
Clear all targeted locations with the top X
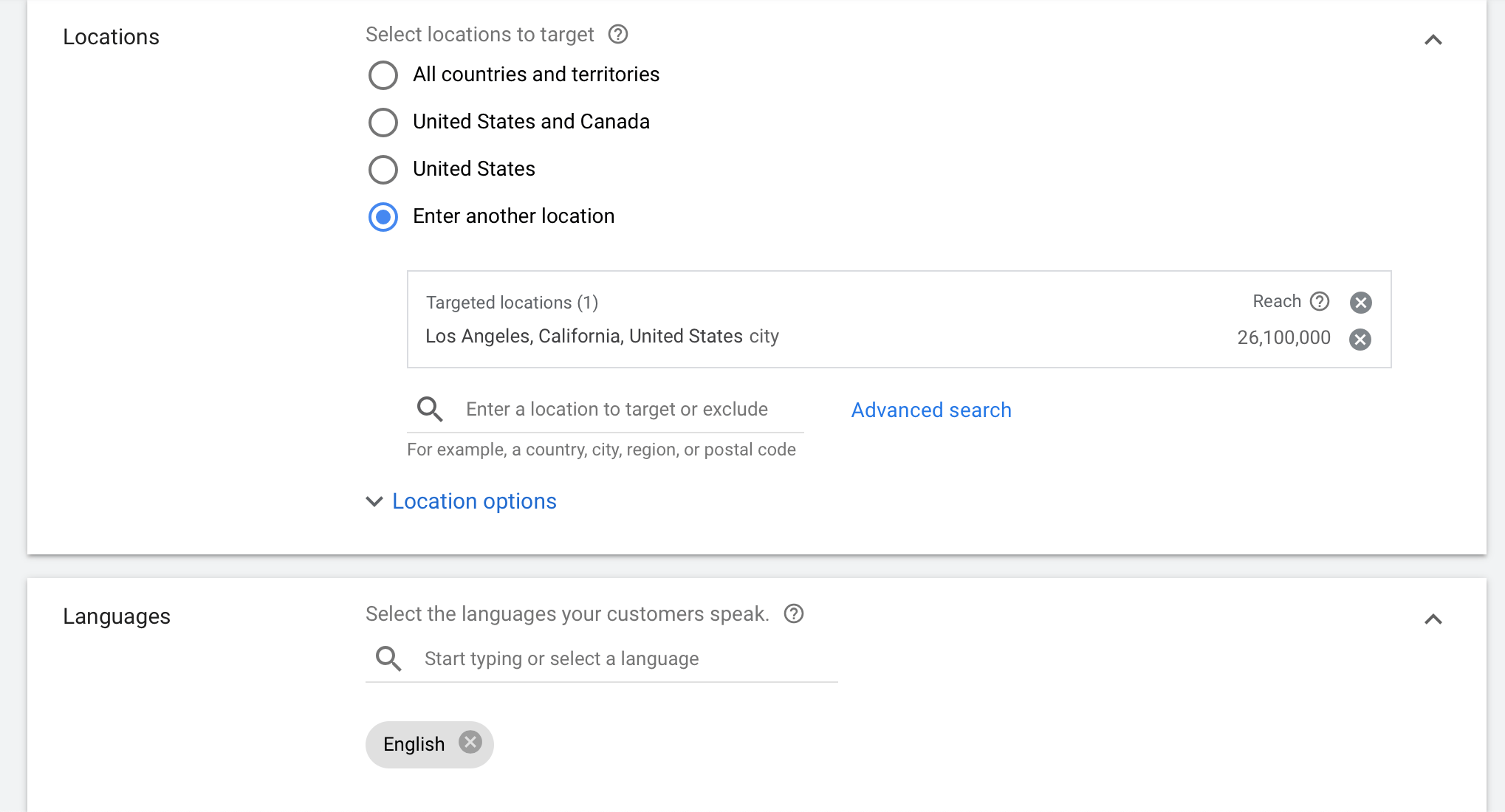[x=1360, y=302]
